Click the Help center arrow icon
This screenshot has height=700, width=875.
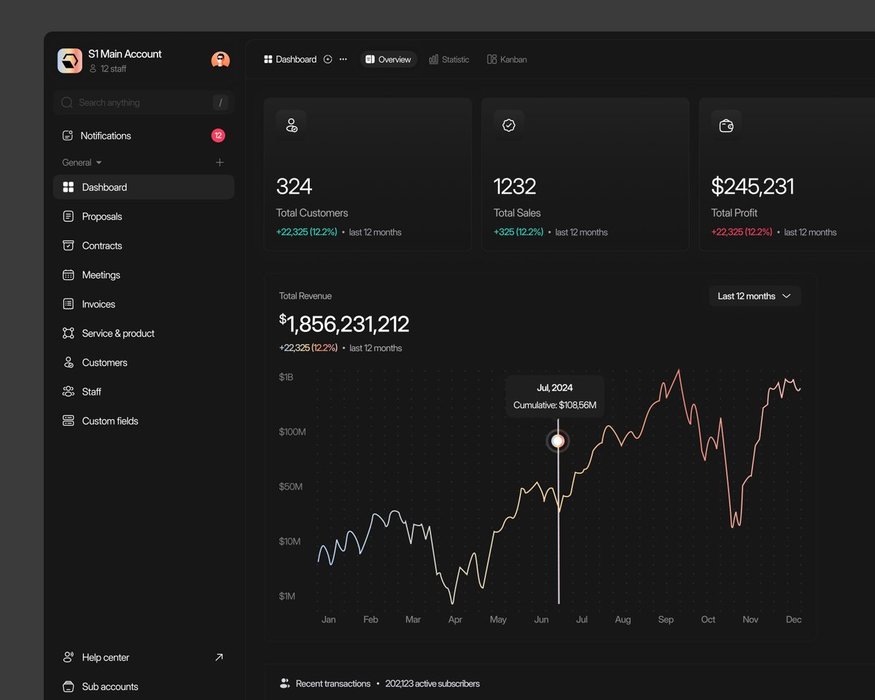coord(219,657)
